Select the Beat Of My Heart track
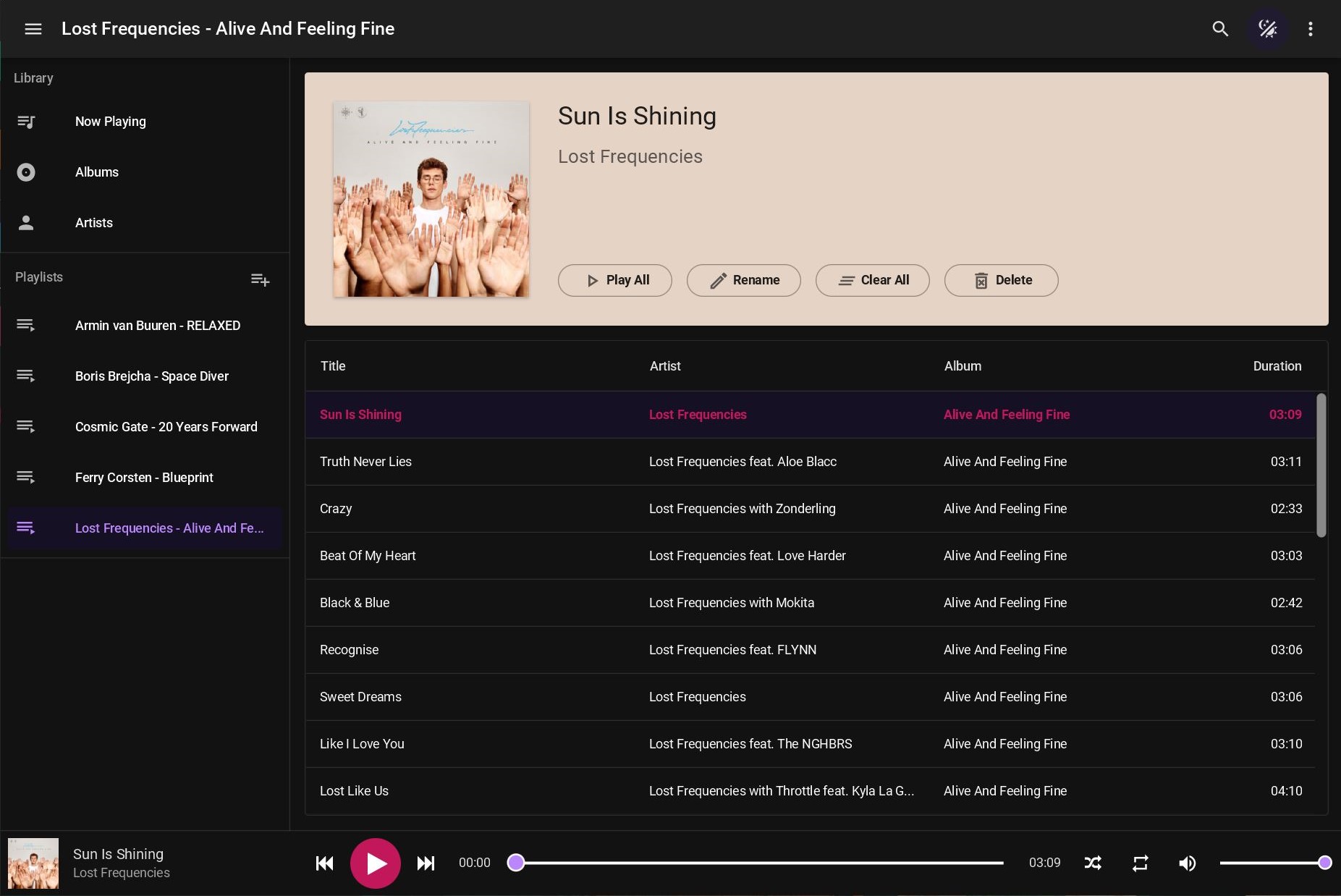 (x=810, y=556)
